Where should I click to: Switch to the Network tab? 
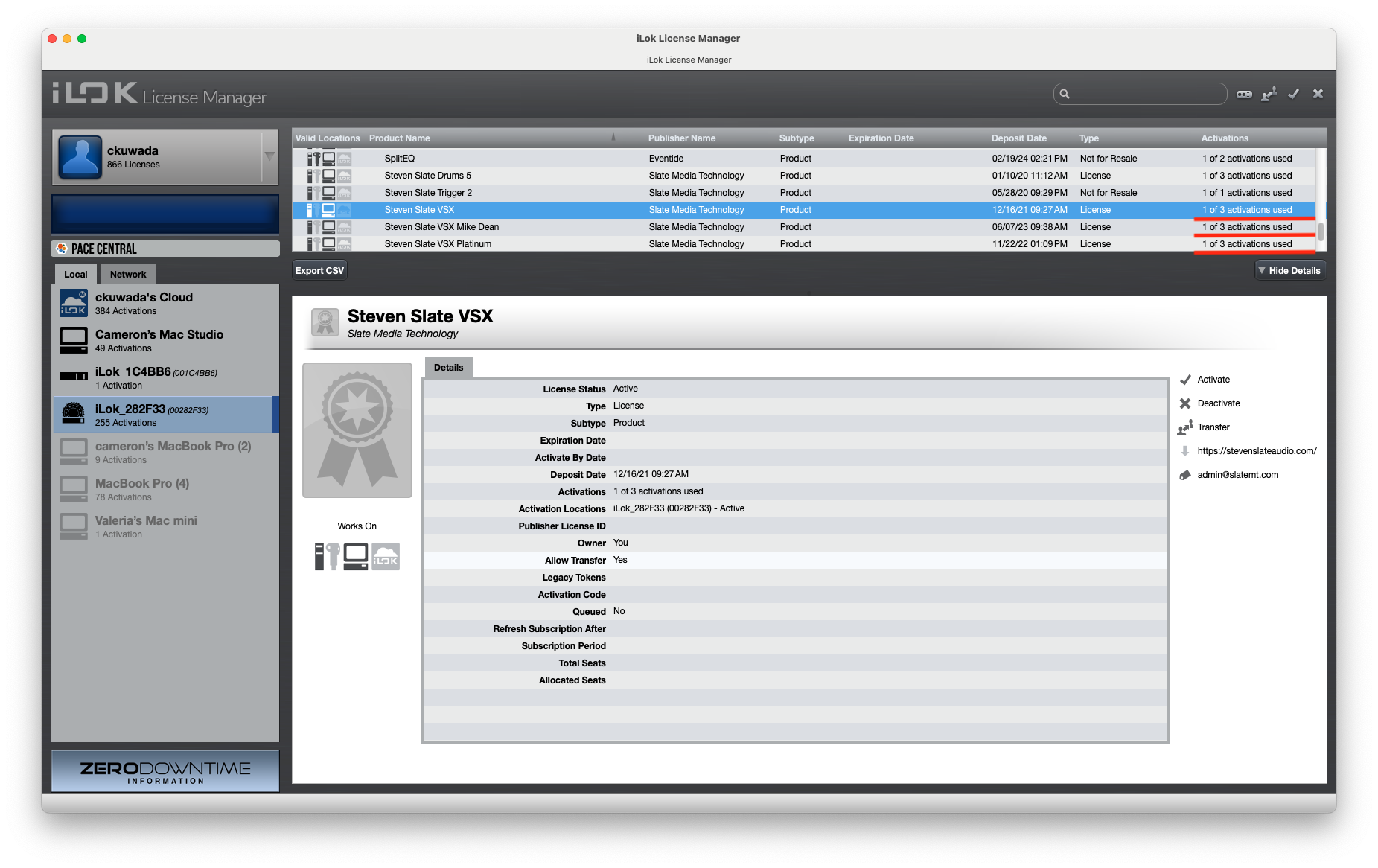coord(128,274)
